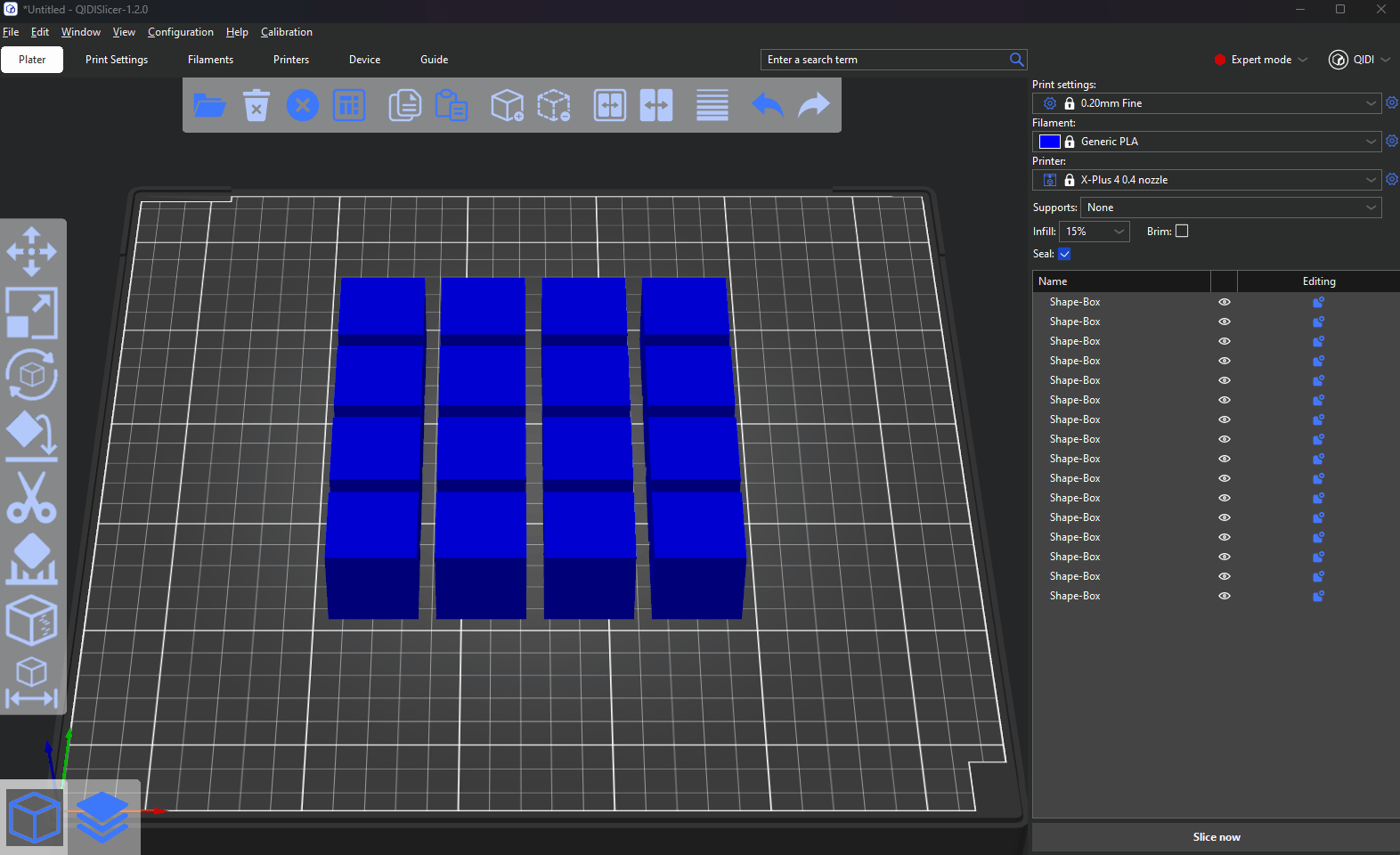Hide the first Shape-Box with its eye icon

pyautogui.click(x=1225, y=302)
